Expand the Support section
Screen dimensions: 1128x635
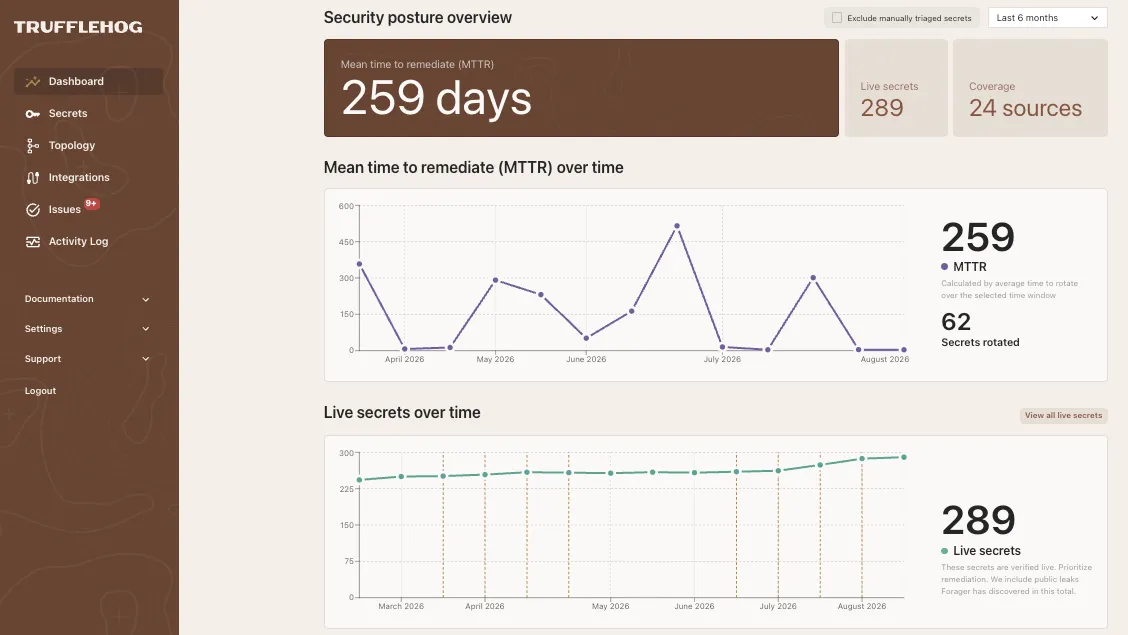[88, 359]
